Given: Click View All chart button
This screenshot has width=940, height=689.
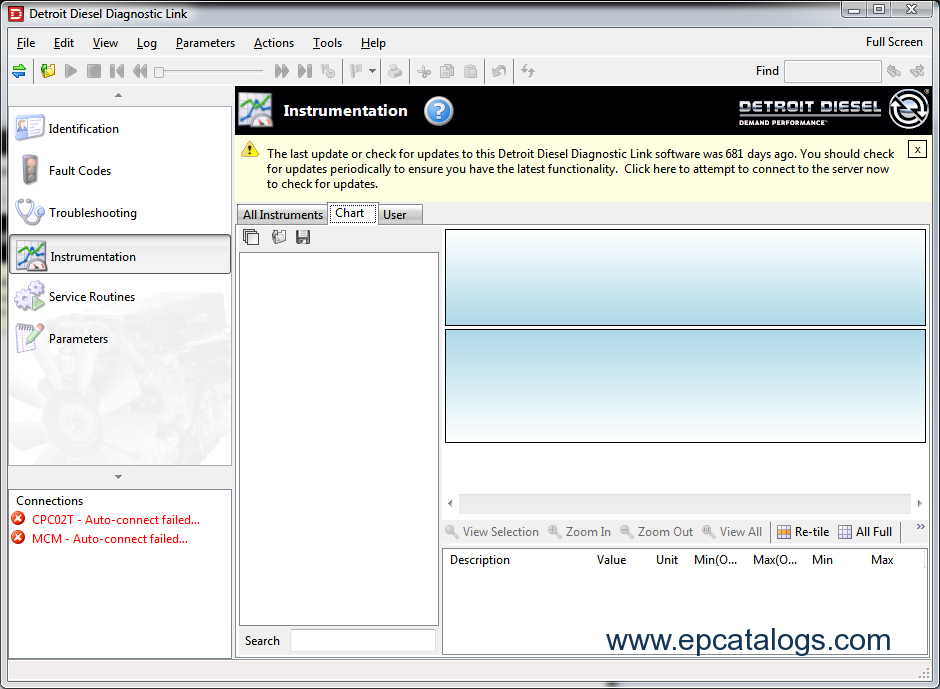Looking at the screenshot, I should coord(732,532).
